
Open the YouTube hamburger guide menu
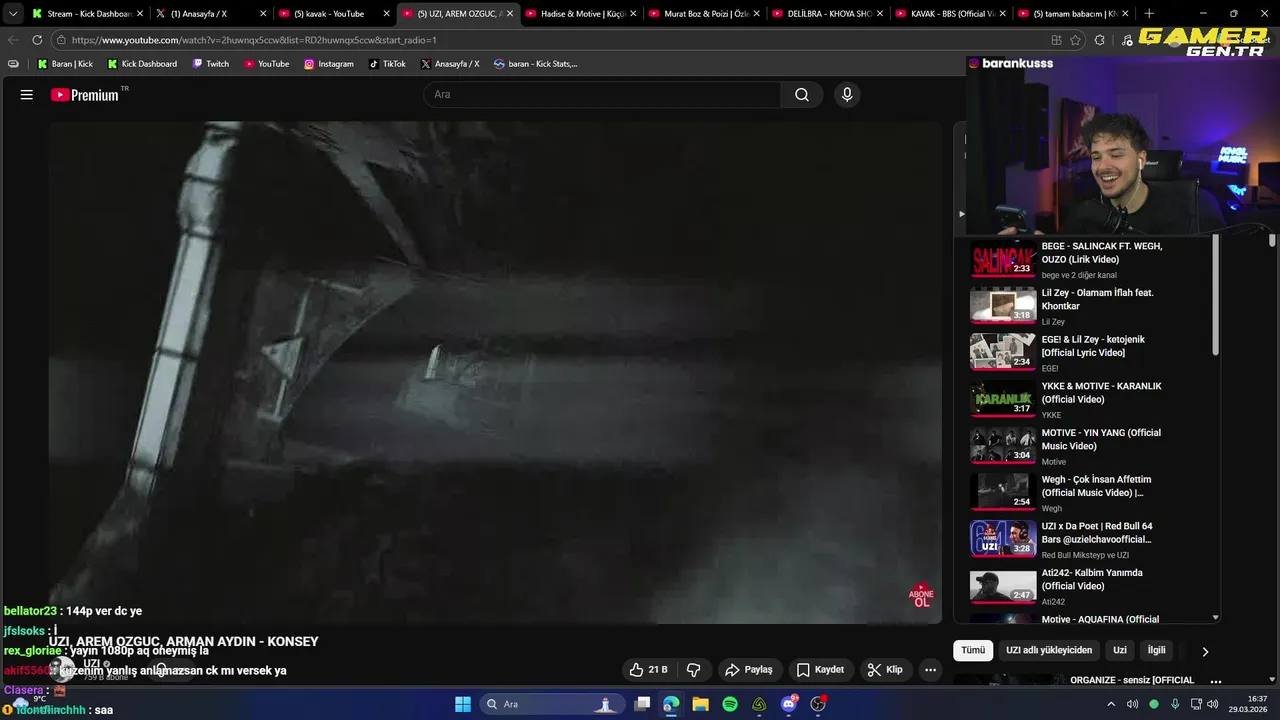[x=27, y=95]
